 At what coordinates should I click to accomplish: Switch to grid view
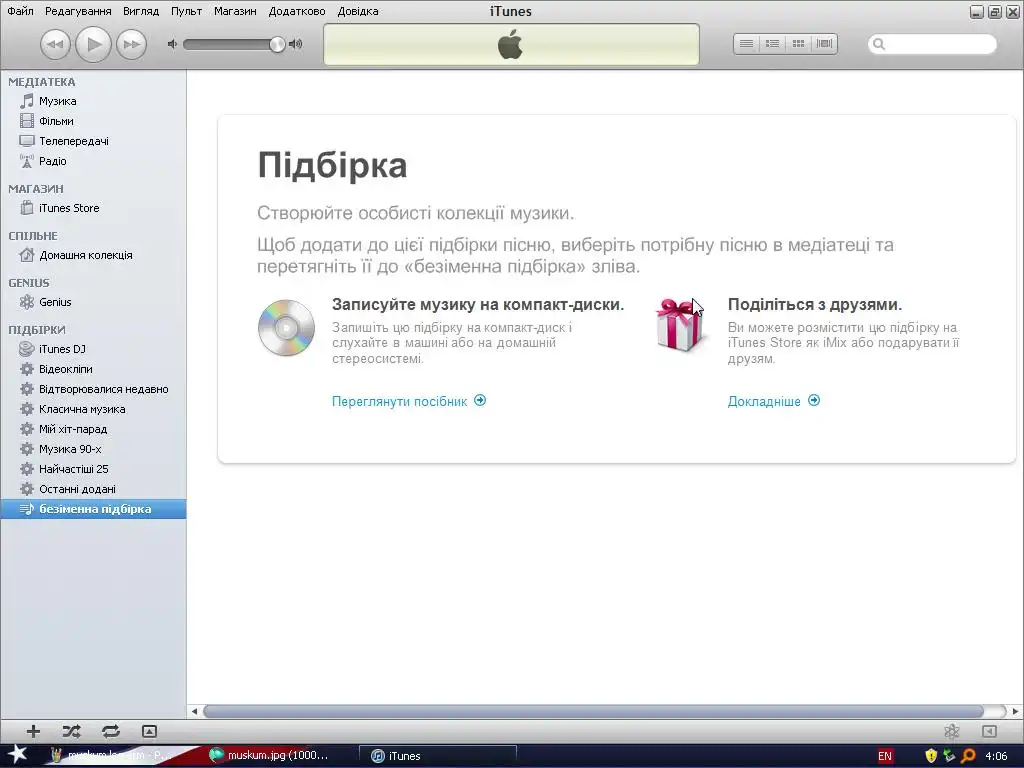pyautogui.click(x=798, y=44)
